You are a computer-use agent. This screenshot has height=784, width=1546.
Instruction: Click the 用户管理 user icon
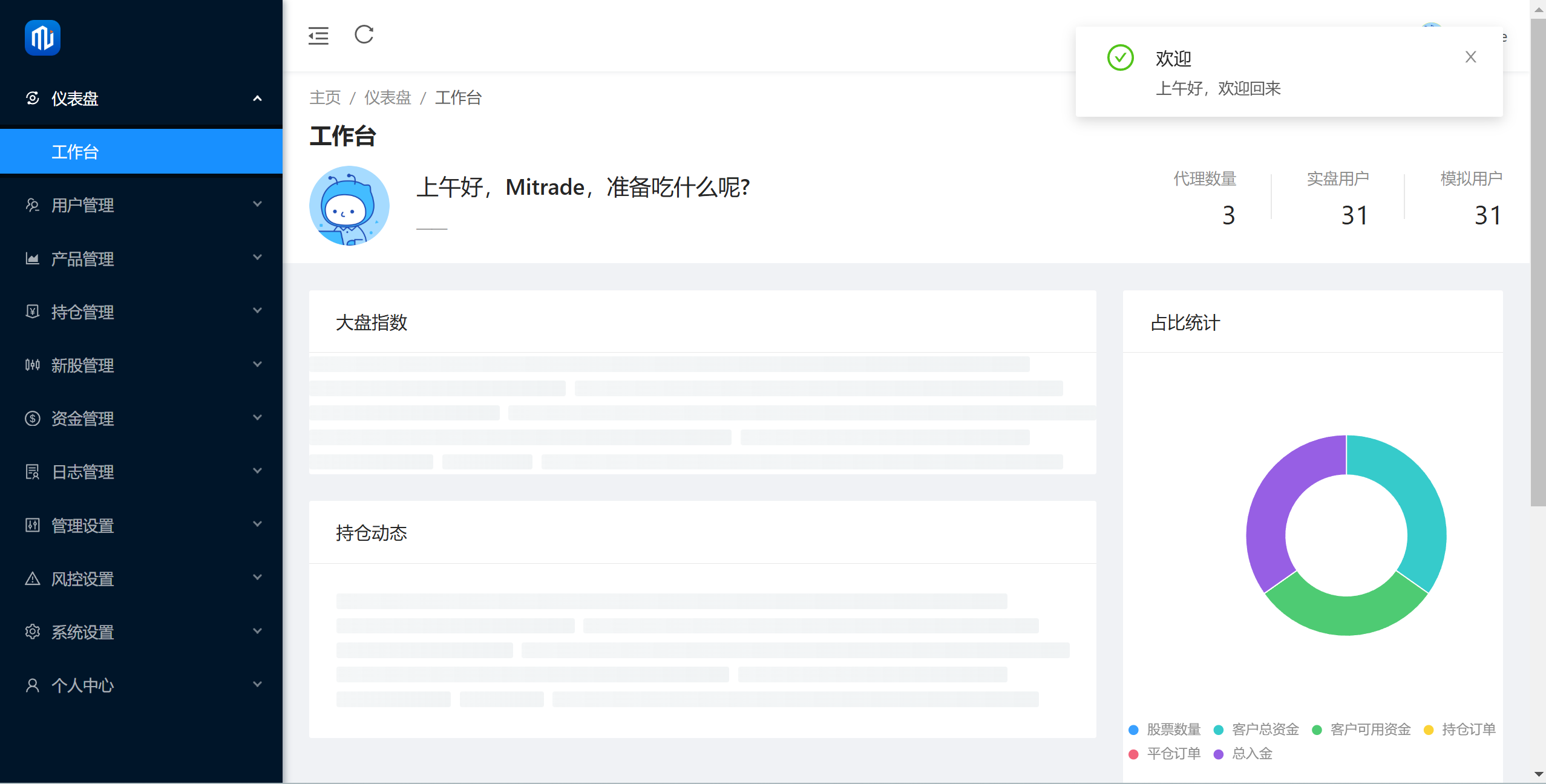tap(33, 205)
